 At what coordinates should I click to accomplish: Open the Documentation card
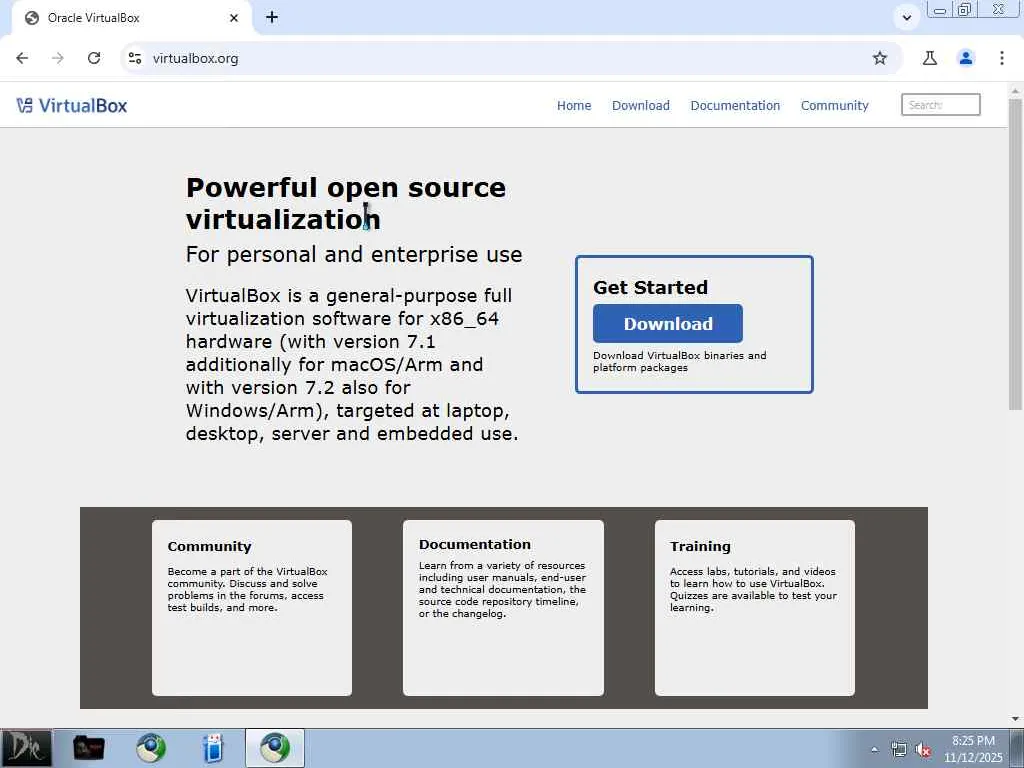(503, 607)
